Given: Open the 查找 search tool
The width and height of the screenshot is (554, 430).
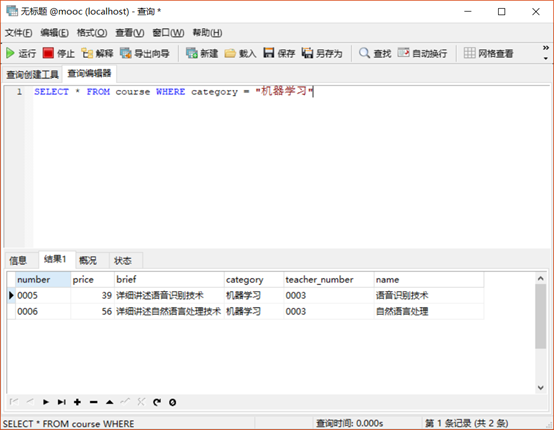Looking at the screenshot, I should click(x=375, y=53).
